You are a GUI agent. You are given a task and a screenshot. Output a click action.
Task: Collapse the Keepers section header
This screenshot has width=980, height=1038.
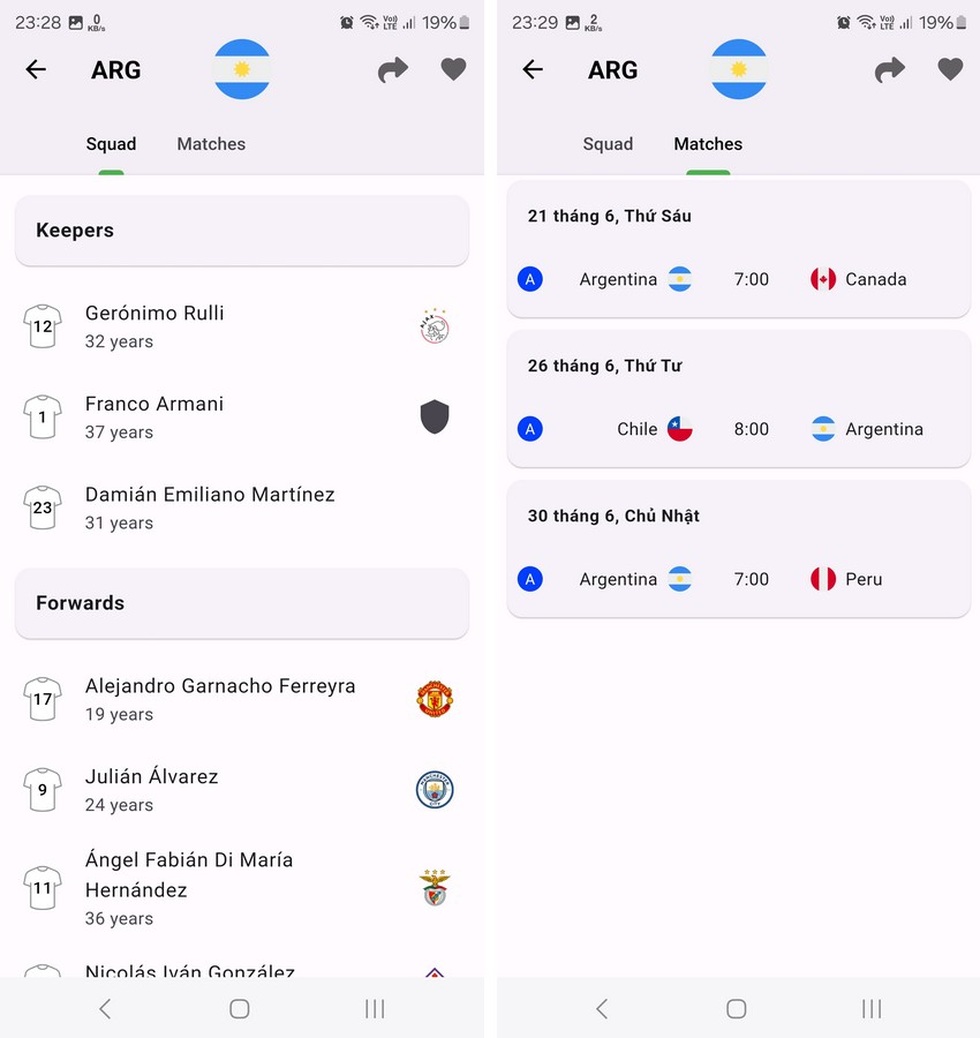point(241,230)
